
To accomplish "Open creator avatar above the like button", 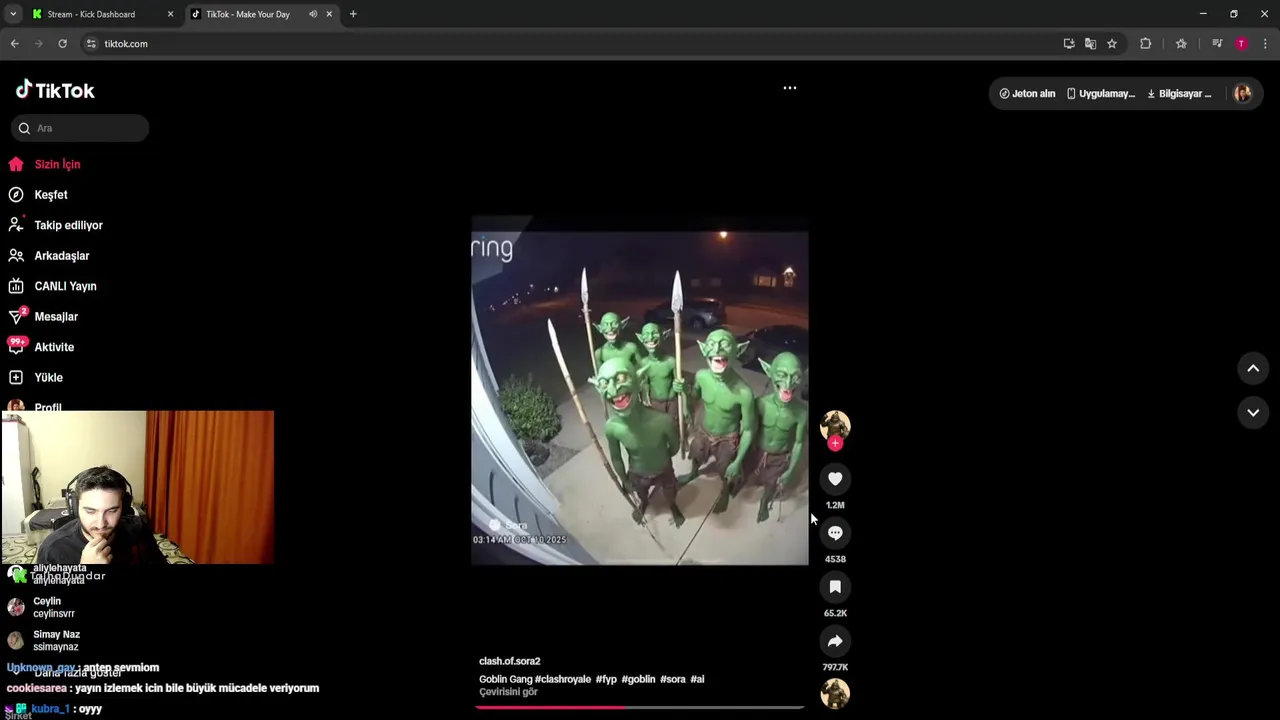I will [835, 425].
